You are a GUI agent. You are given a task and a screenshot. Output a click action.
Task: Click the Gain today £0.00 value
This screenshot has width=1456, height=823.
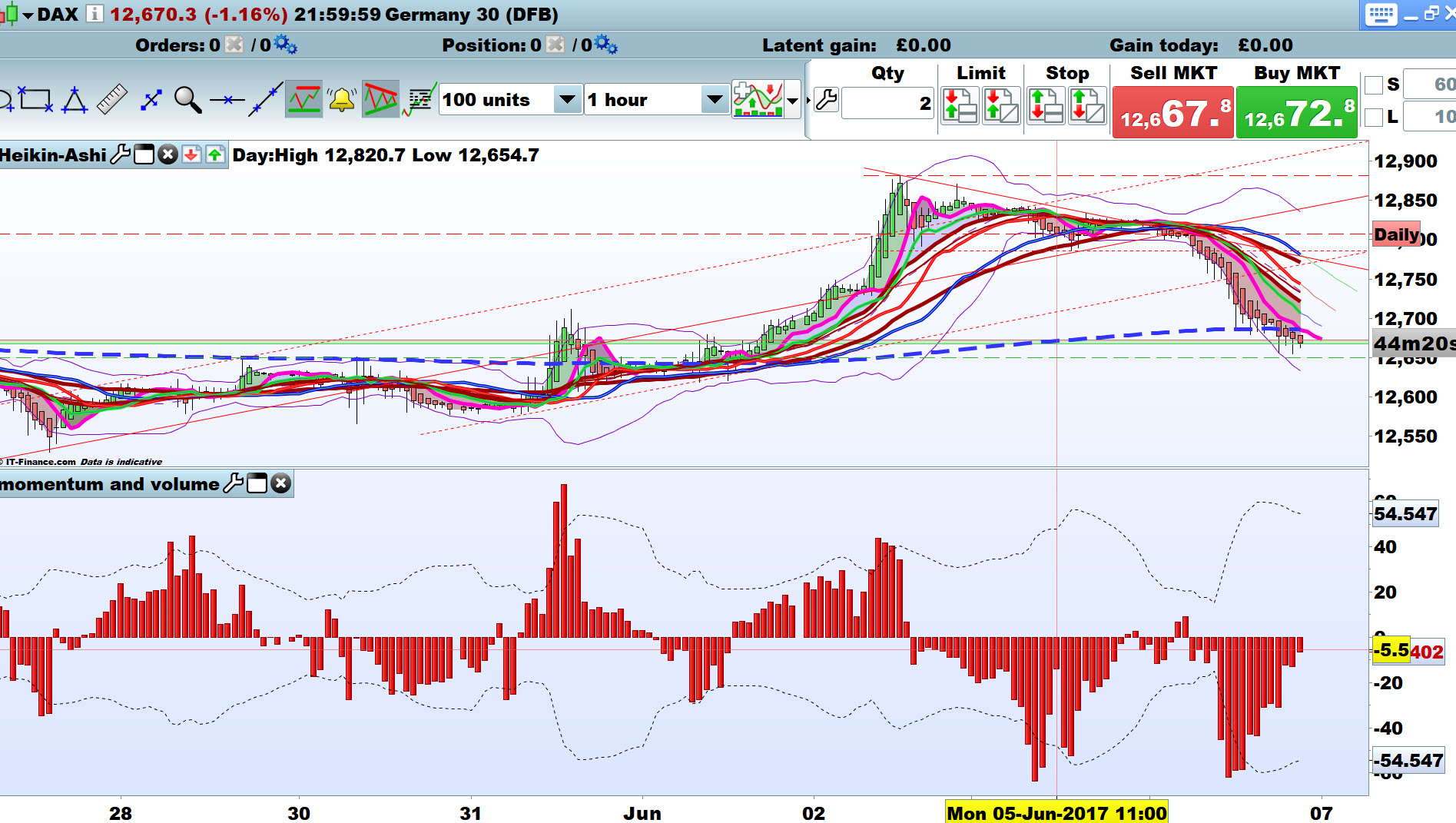pos(1265,45)
